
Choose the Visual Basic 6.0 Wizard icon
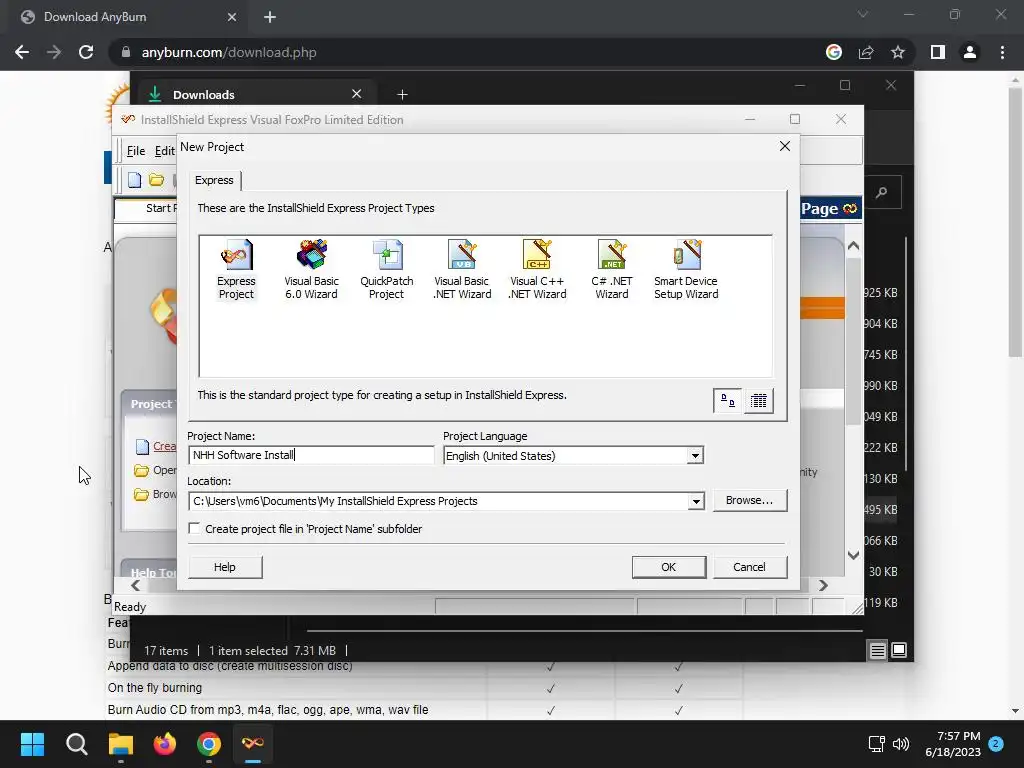[x=312, y=269]
